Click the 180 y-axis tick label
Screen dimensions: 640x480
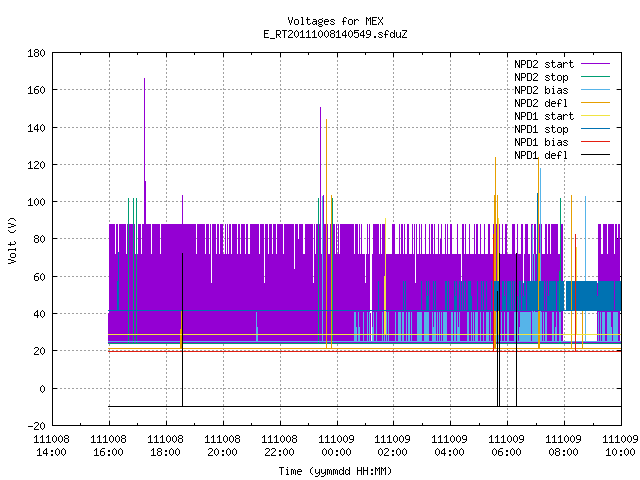[36, 53]
